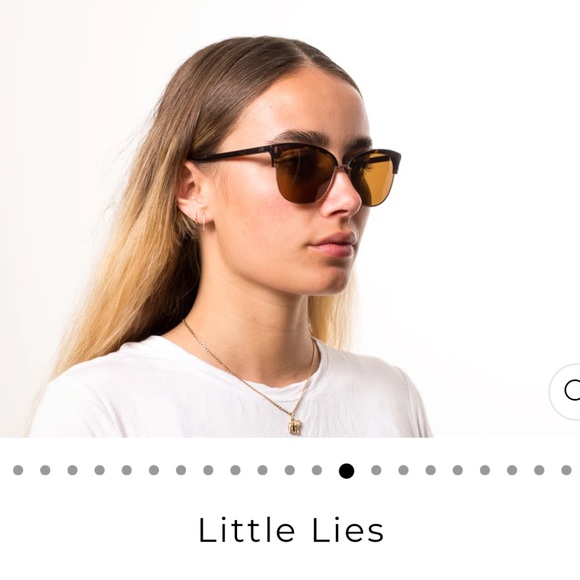This screenshot has height=580, width=580.
Task: Go to the tenth carousel dot
Action: (x=263, y=470)
